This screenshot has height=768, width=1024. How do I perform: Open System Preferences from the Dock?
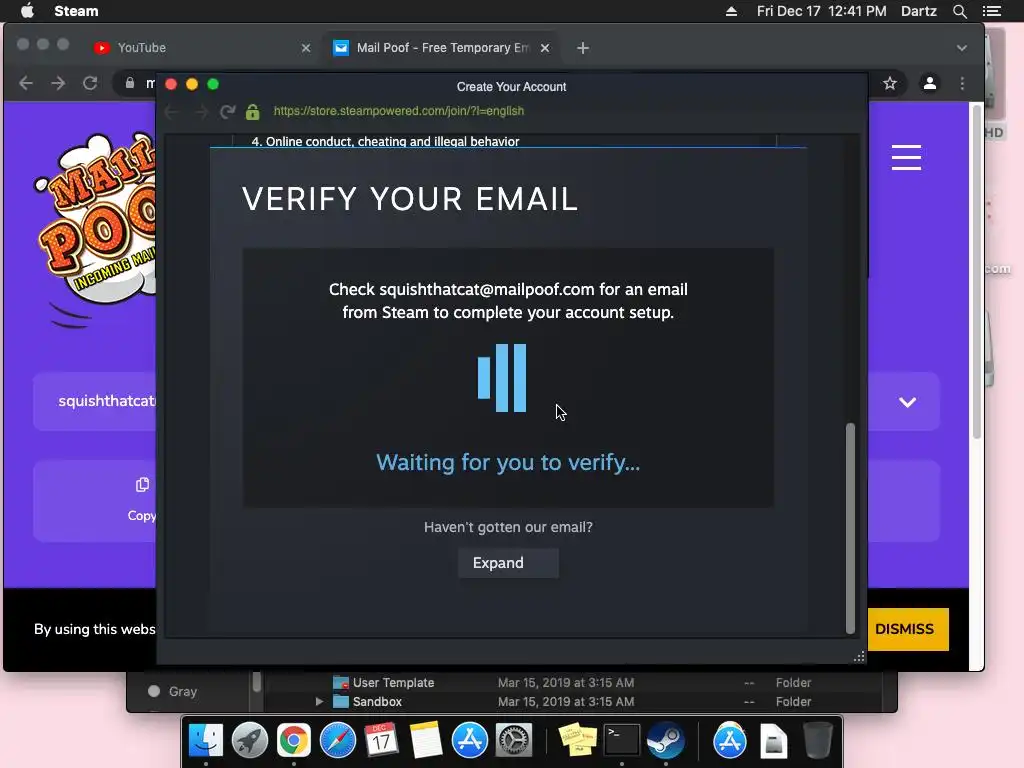(x=514, y=740)
